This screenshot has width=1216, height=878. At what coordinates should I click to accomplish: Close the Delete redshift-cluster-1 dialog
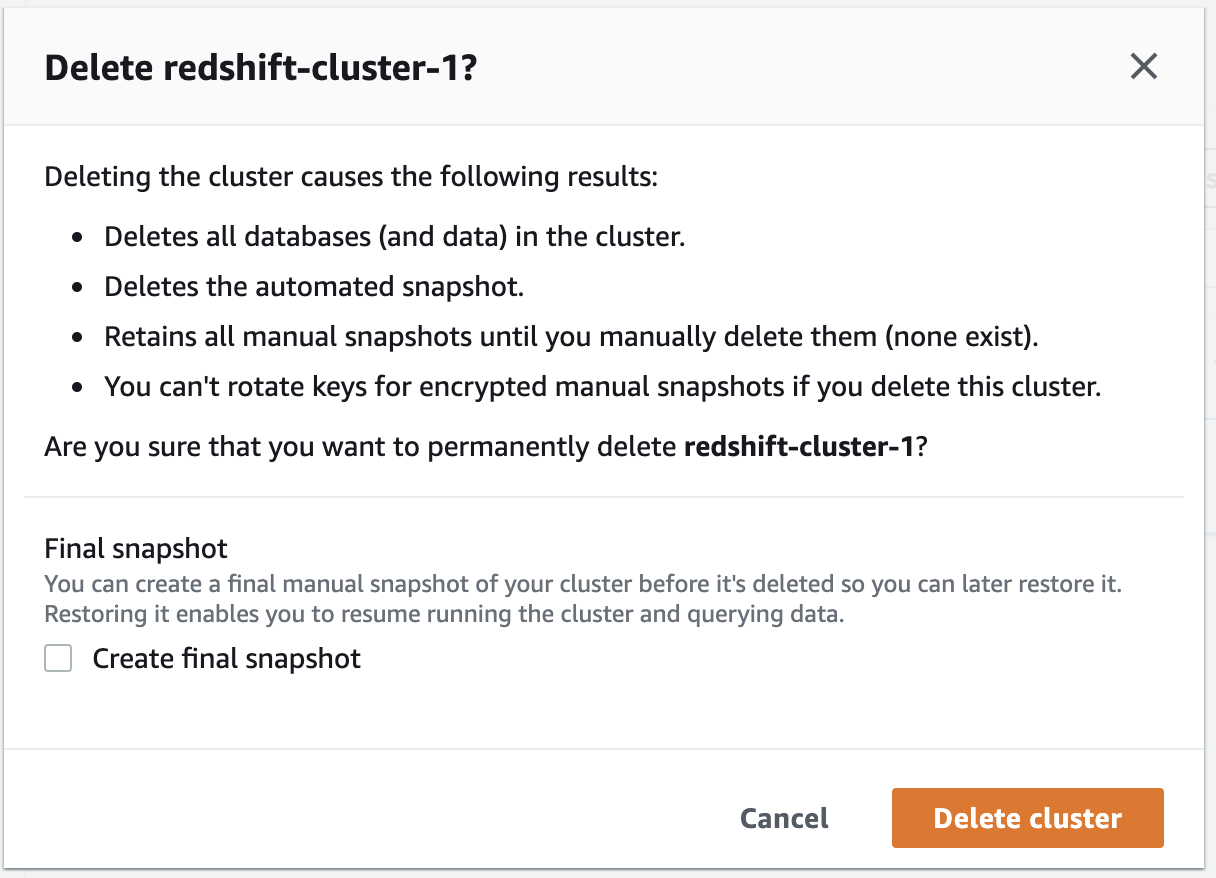pyautogui.click(x=1143, y=66)
